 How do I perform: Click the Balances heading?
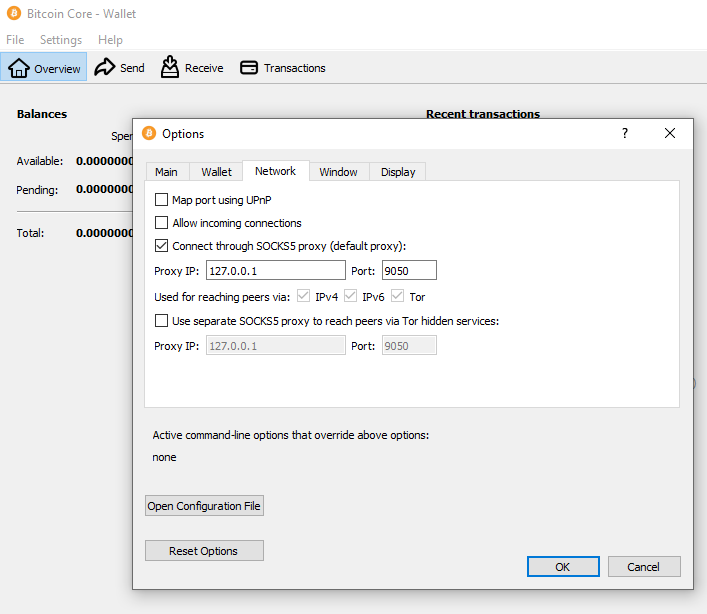tap(42, 114)
